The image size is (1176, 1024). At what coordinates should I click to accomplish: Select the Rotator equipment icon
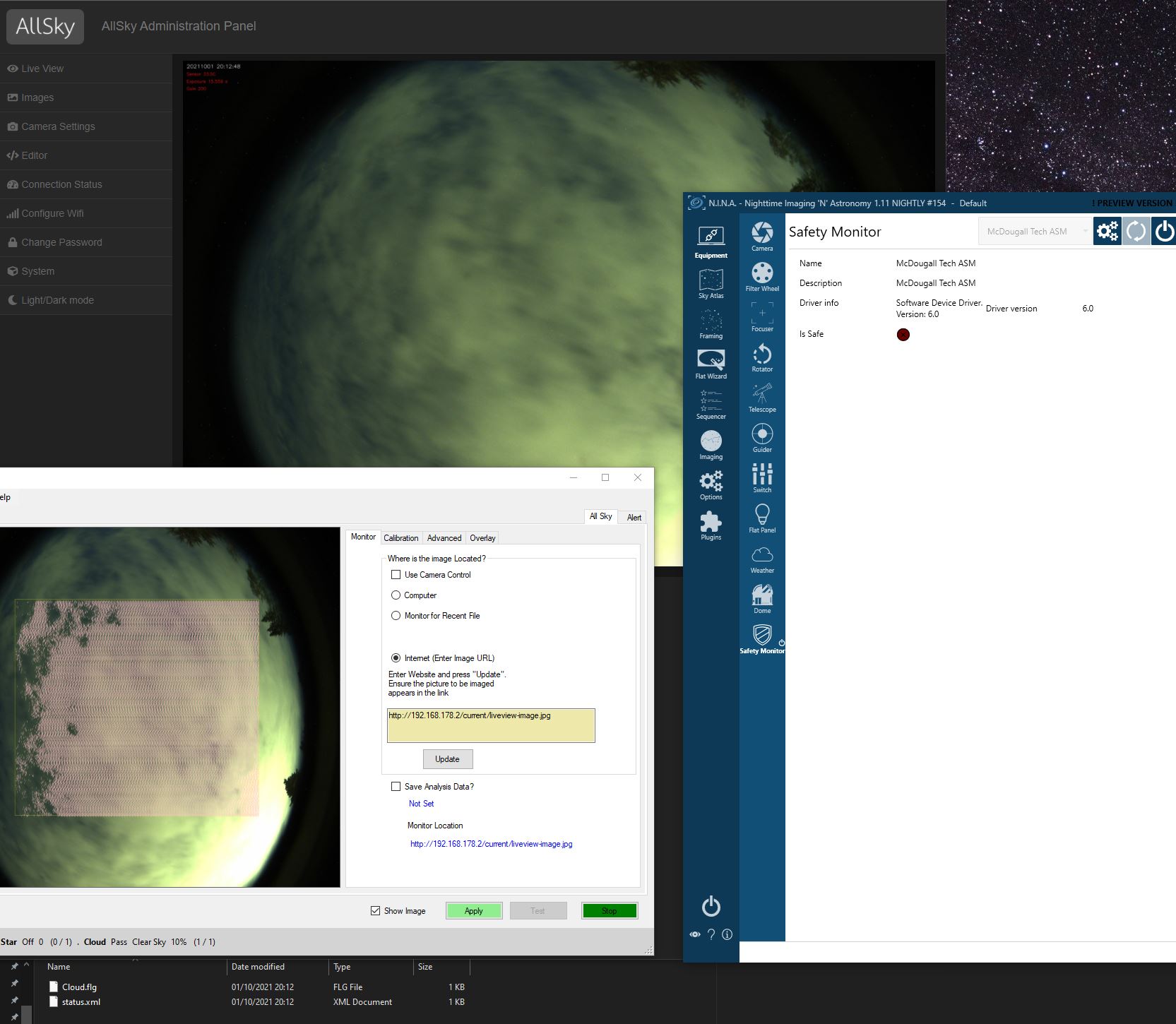click(762, 357)
